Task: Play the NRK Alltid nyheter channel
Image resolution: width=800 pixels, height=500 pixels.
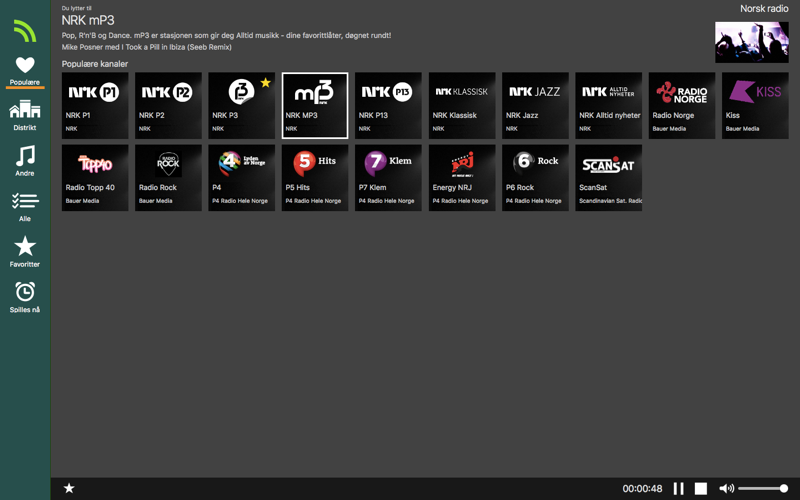Action: click(x=609, y=106)
